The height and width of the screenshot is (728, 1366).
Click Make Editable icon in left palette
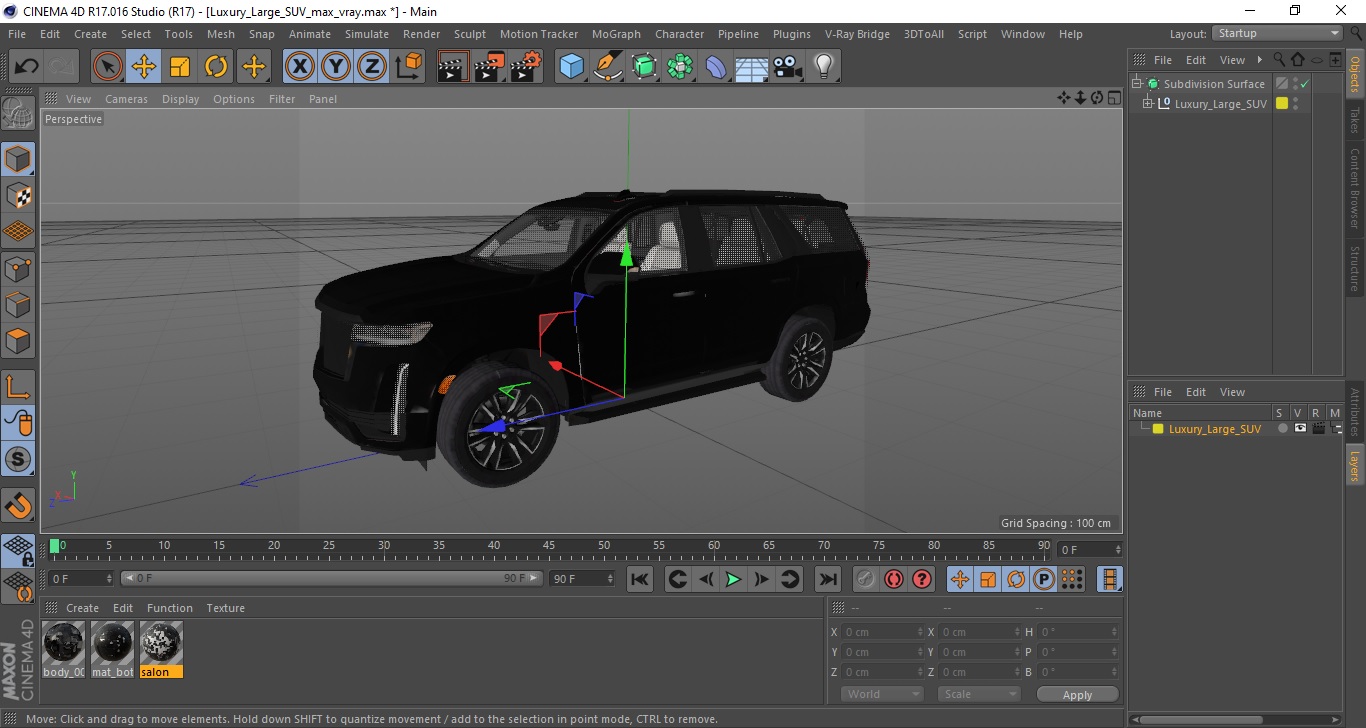(18, 114)
